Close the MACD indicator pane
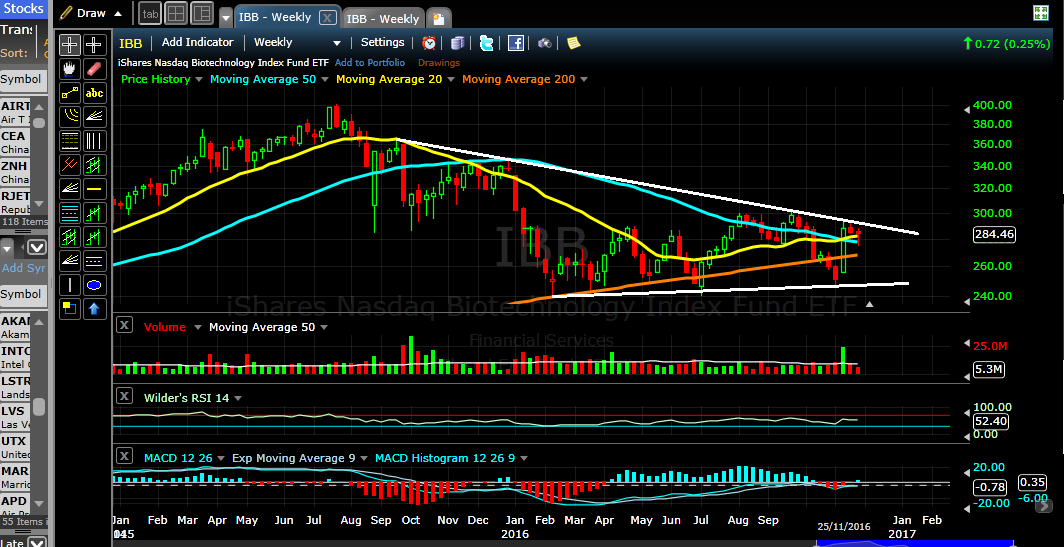Viewport: 1064px width, 547px height. (124, 455)
